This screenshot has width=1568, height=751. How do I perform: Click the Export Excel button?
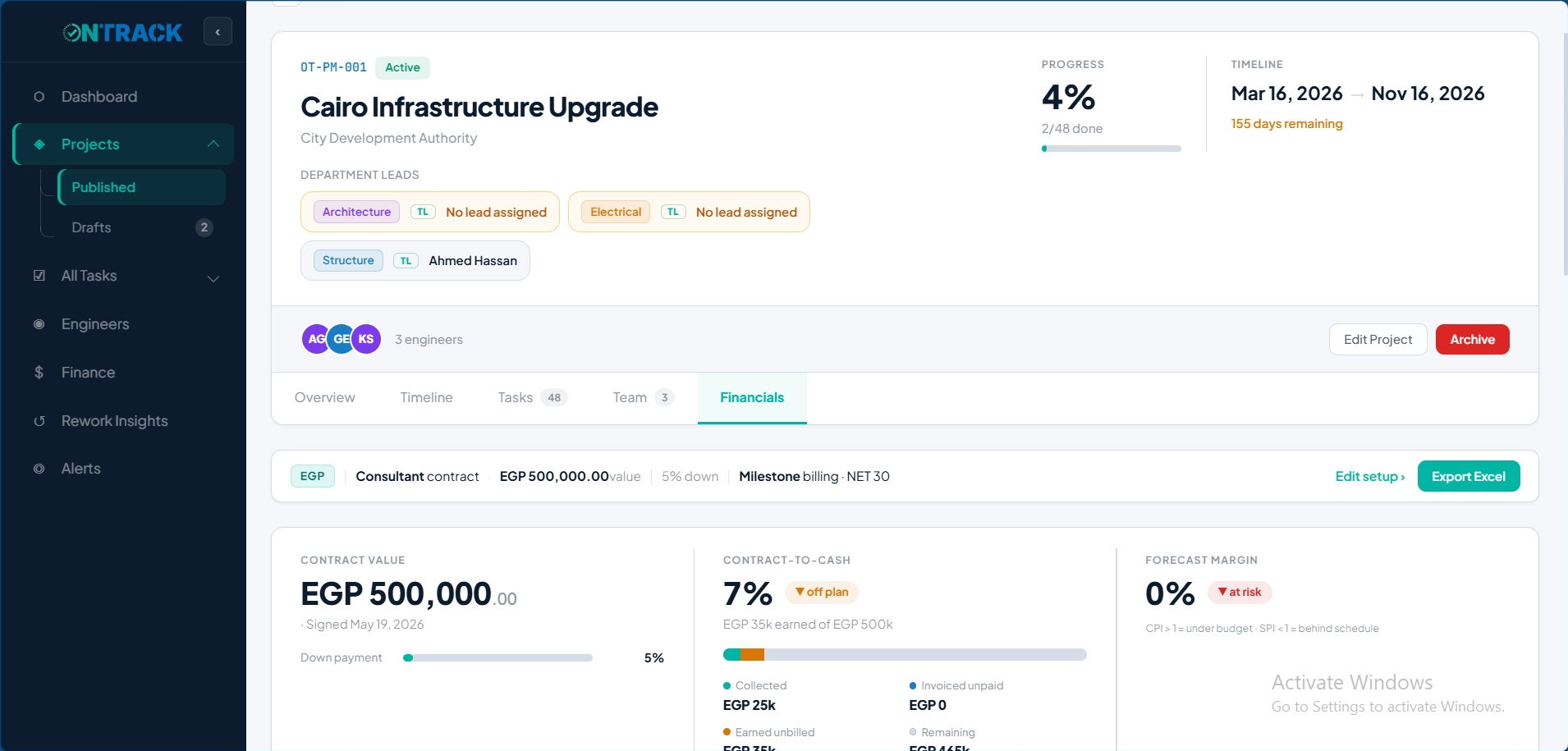(x=1469, y=476)
